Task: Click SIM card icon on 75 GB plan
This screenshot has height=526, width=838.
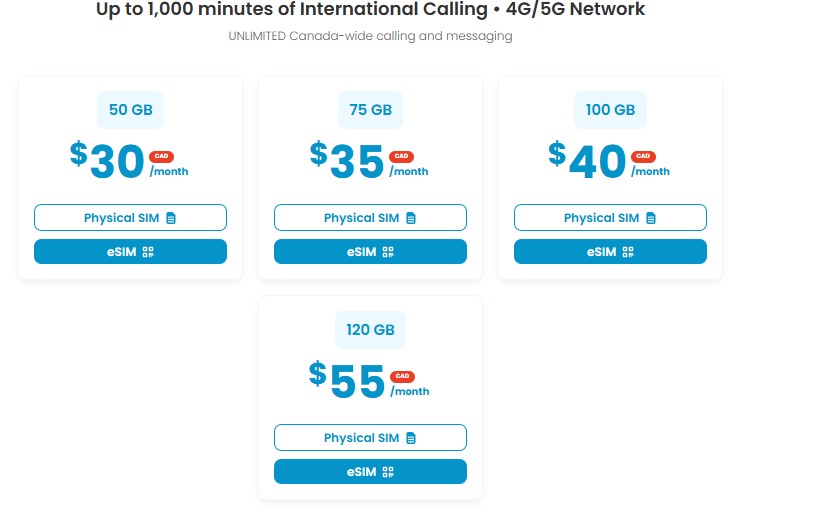Action: 411,218
